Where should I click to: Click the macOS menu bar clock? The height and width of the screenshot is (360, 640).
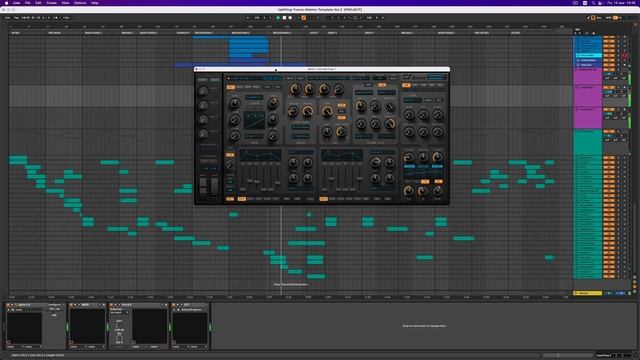coord(622,3)
